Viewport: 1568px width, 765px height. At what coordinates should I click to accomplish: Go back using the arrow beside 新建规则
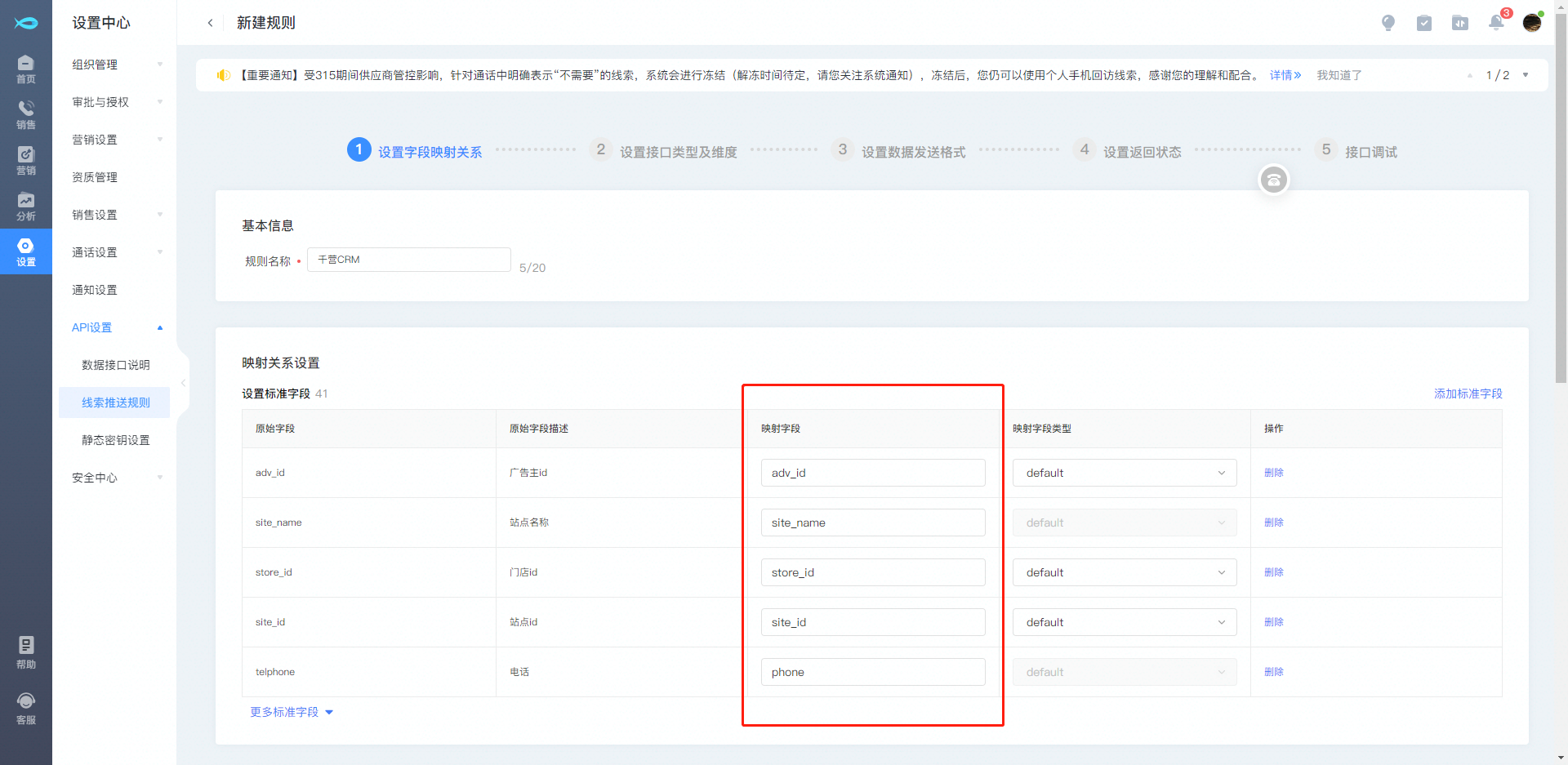(211, 23)
